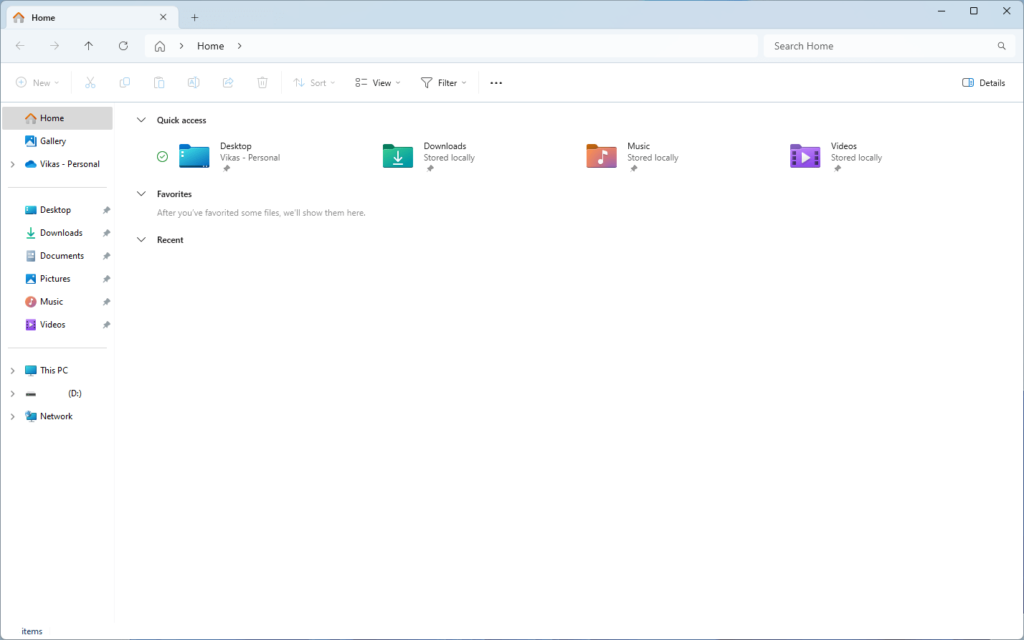Collapse the Favorites section
The image size is (1024, 640).
[x=141, y=194]
